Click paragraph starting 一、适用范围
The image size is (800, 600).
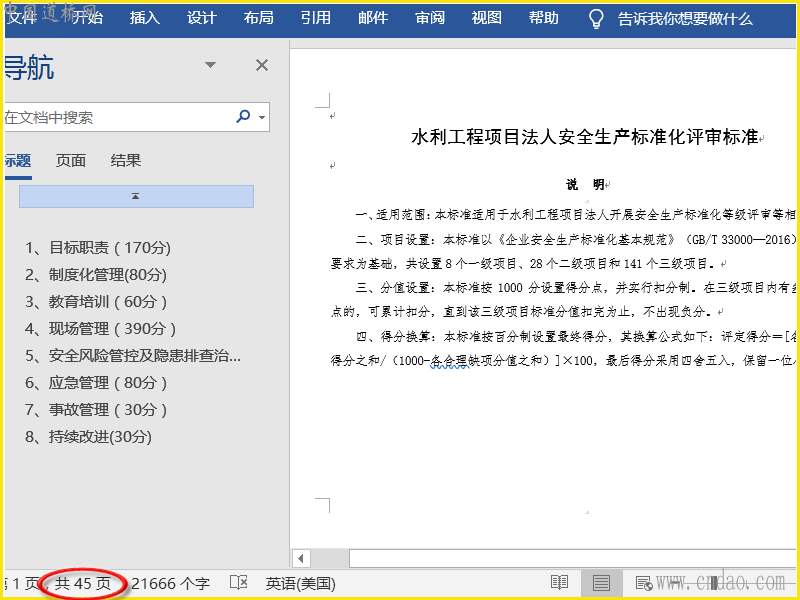pyautogui.click(x=576, y=215)
